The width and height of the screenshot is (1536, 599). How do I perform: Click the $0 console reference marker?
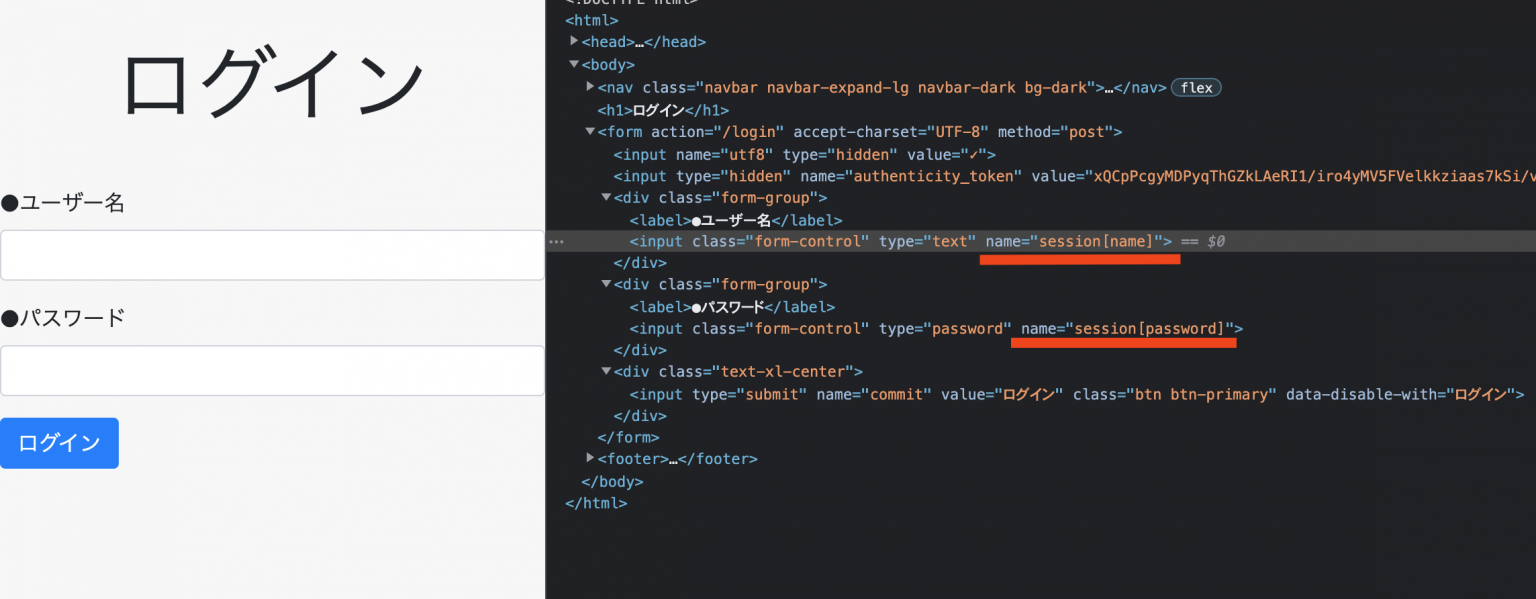1216,241
